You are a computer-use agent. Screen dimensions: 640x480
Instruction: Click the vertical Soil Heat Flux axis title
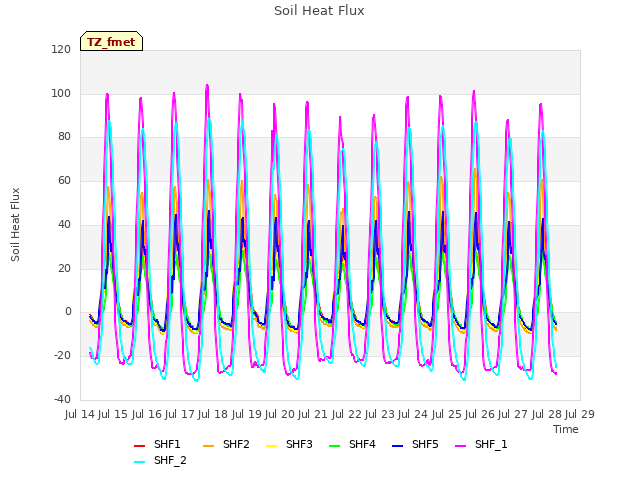(15, 224)
